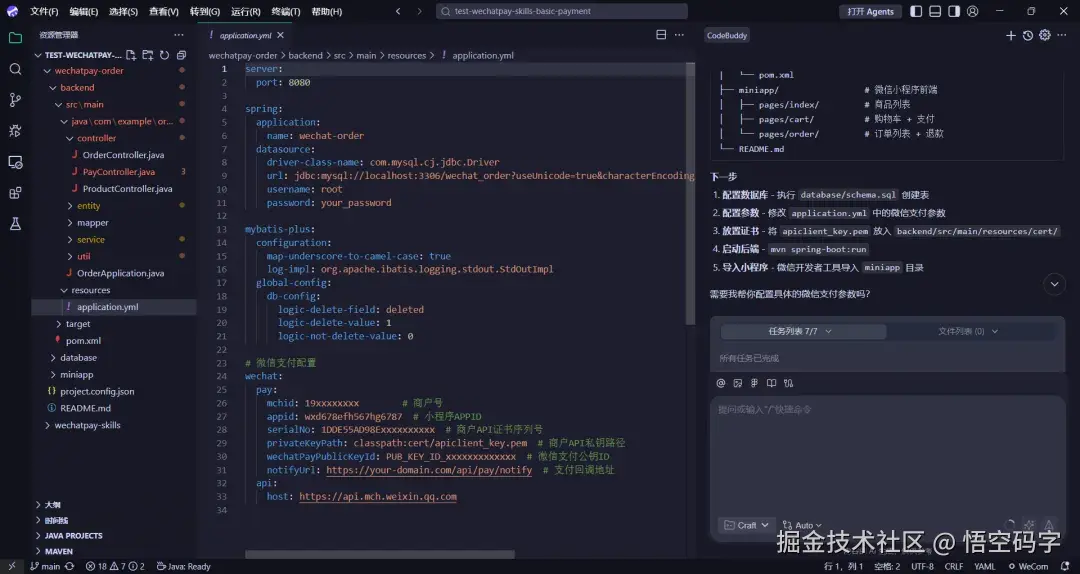Open the Extensions view
This screenshot has height=574, width=1080.
click(x=15, y=193)
